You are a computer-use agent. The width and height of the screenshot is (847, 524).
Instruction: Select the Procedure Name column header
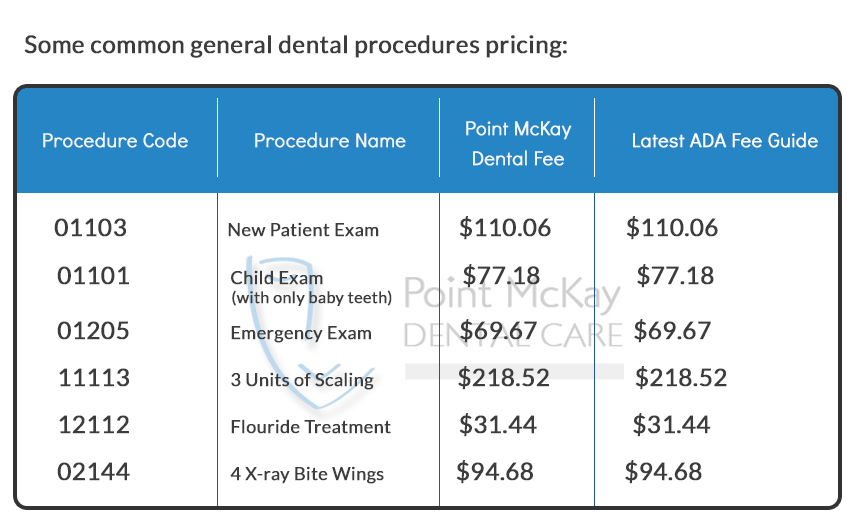click(x=330, y=141)
